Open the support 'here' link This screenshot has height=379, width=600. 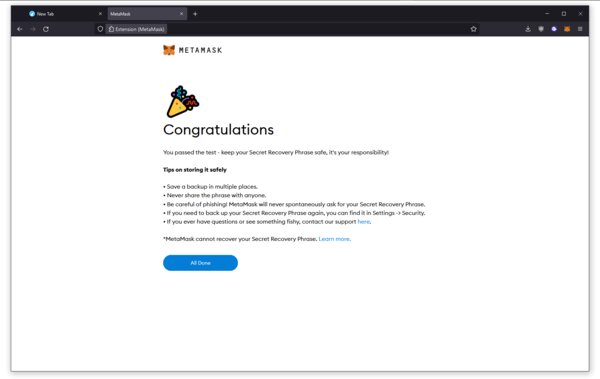364,222
